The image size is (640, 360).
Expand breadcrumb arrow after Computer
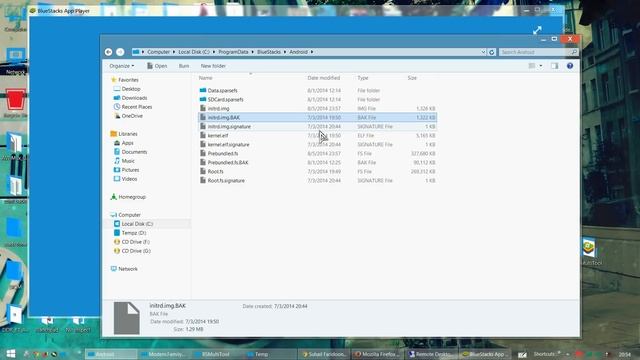point(174,52)
